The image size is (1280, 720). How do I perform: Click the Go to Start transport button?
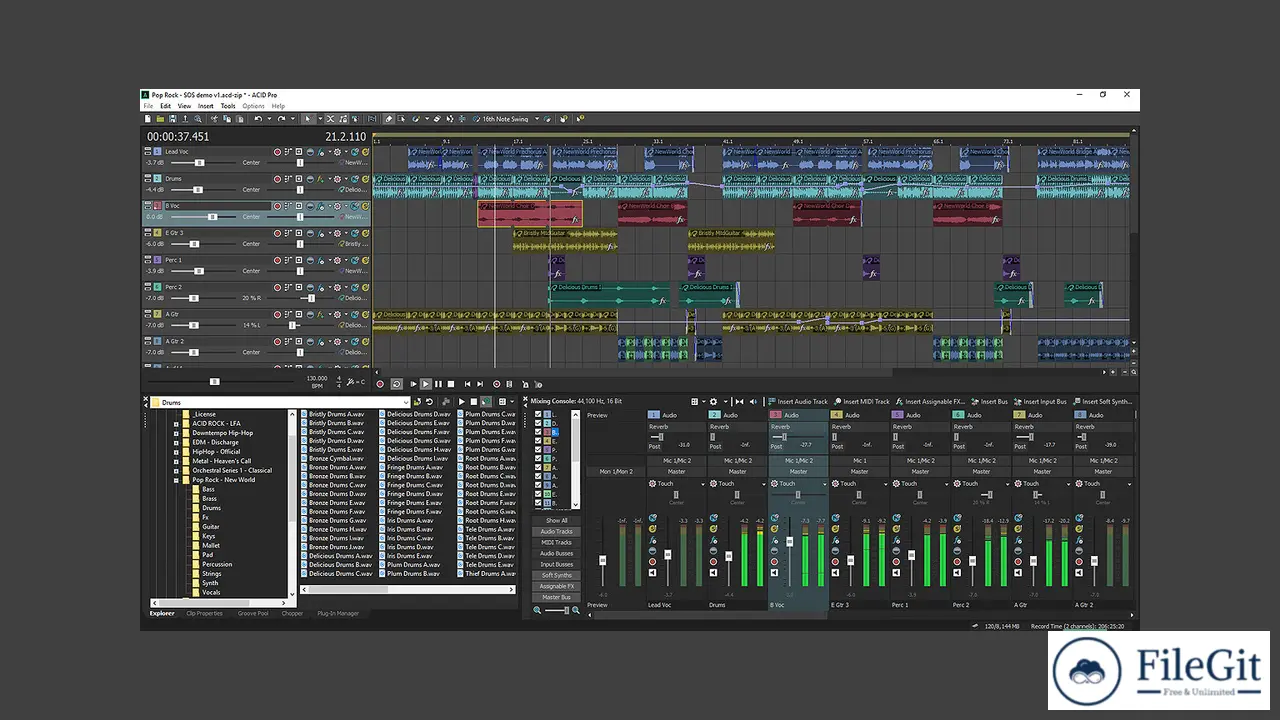(x=468, y=384)
